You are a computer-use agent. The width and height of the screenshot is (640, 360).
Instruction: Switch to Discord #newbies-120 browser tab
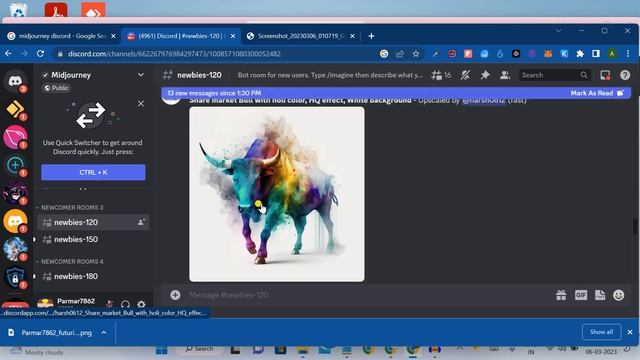click(x=181, y=36)
